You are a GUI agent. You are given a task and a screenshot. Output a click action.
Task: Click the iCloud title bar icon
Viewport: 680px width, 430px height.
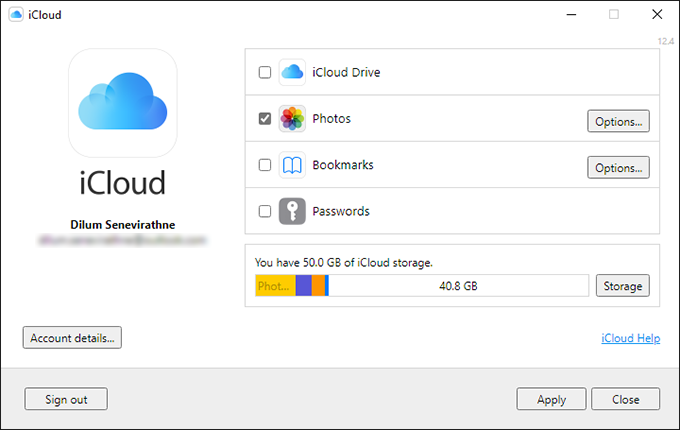tap(17, 14)
